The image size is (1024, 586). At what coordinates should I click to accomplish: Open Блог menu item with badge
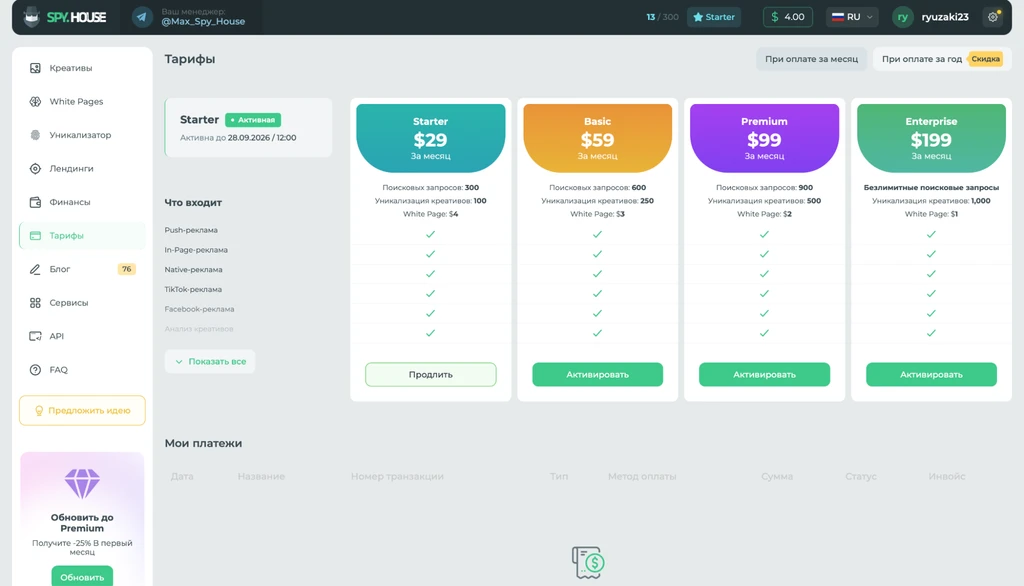(82, 269)
